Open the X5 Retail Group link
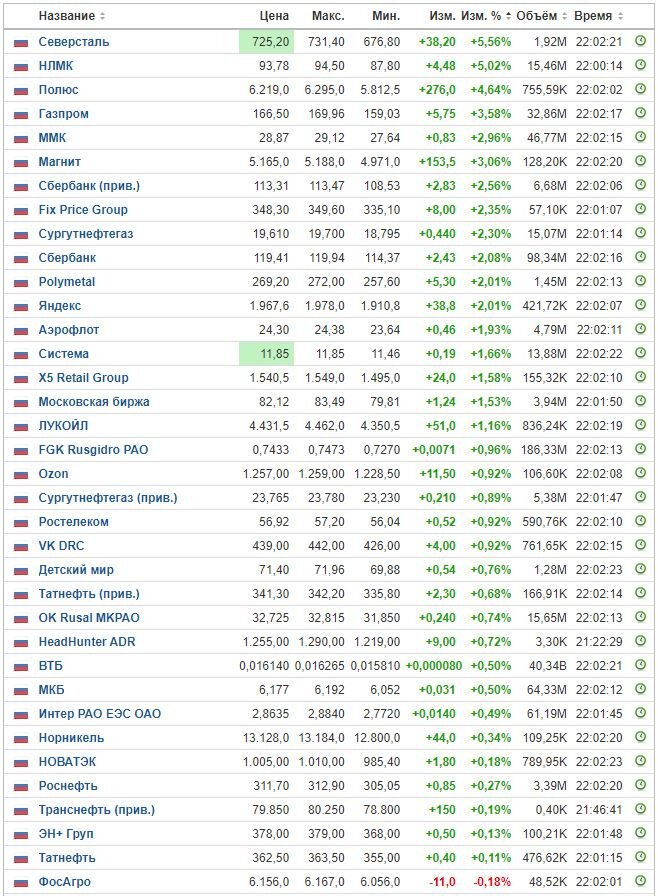The width and height of the screenshot is (658, 896). (83, 378)
